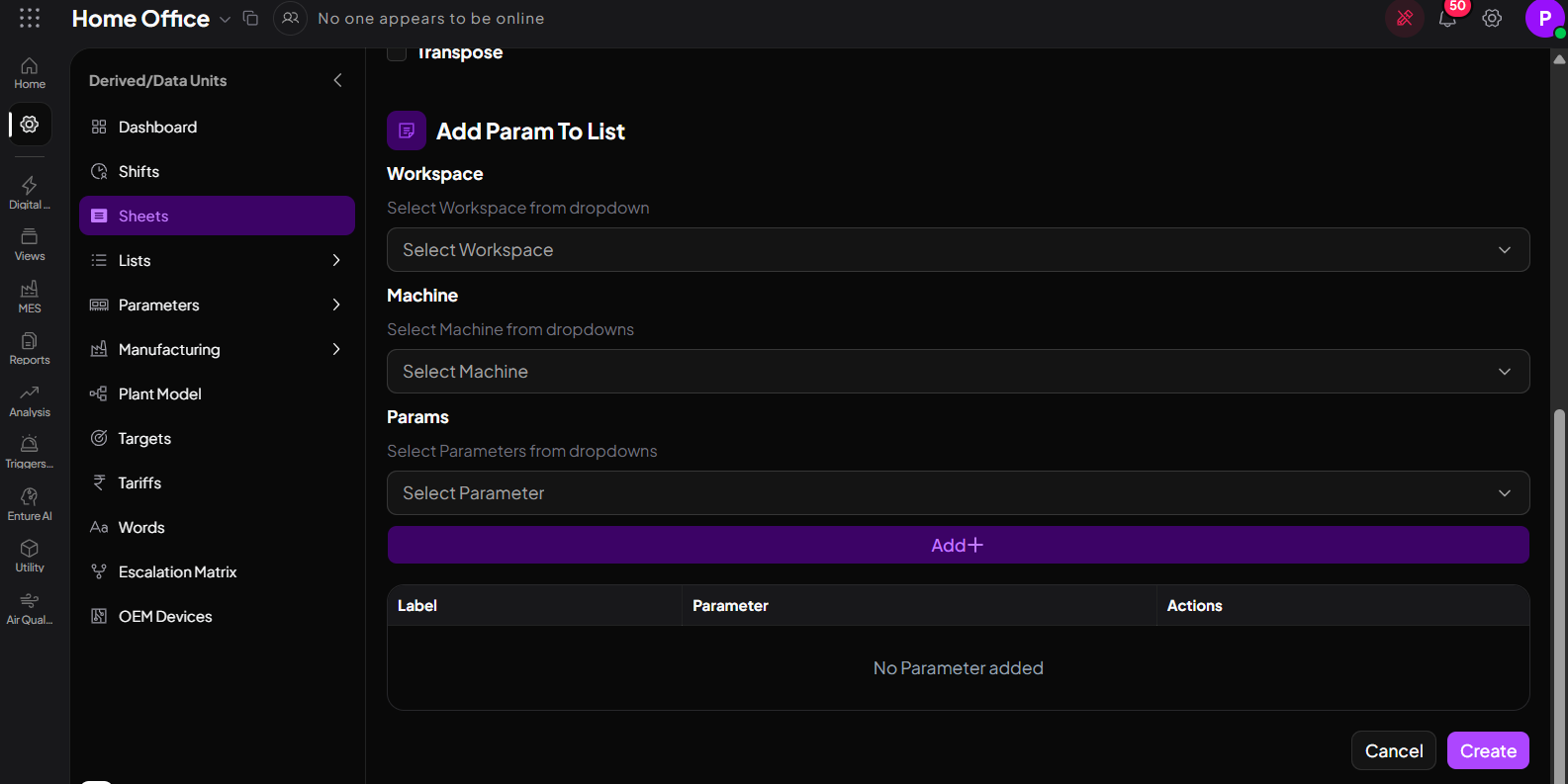This screenshot has width=1568, height=784.
Task: Select Sheets in the sidebar
Action: pyautogui.click(x=217, y=216)
